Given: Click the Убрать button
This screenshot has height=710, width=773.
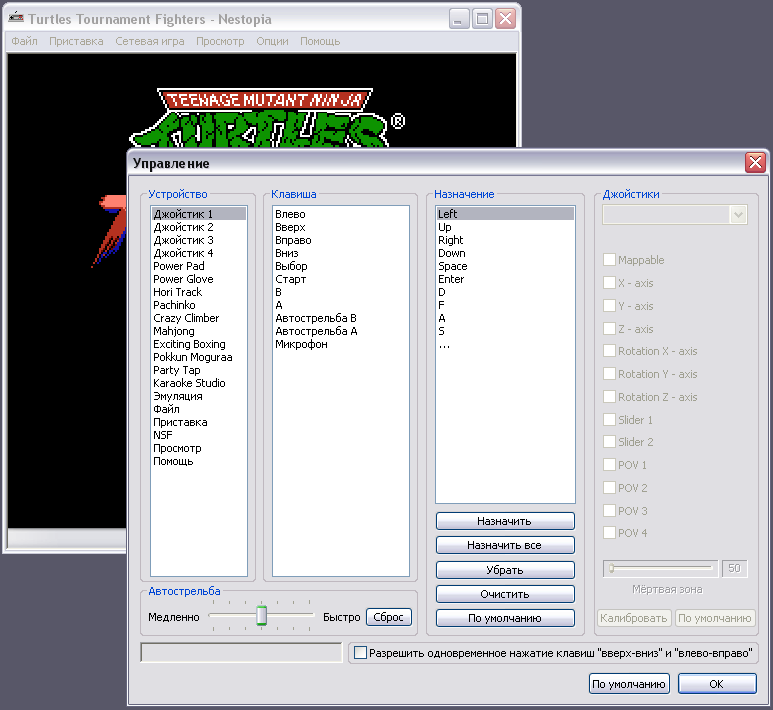Looking at the screenshot, I should pyautogui.click(x=505, y=570).
